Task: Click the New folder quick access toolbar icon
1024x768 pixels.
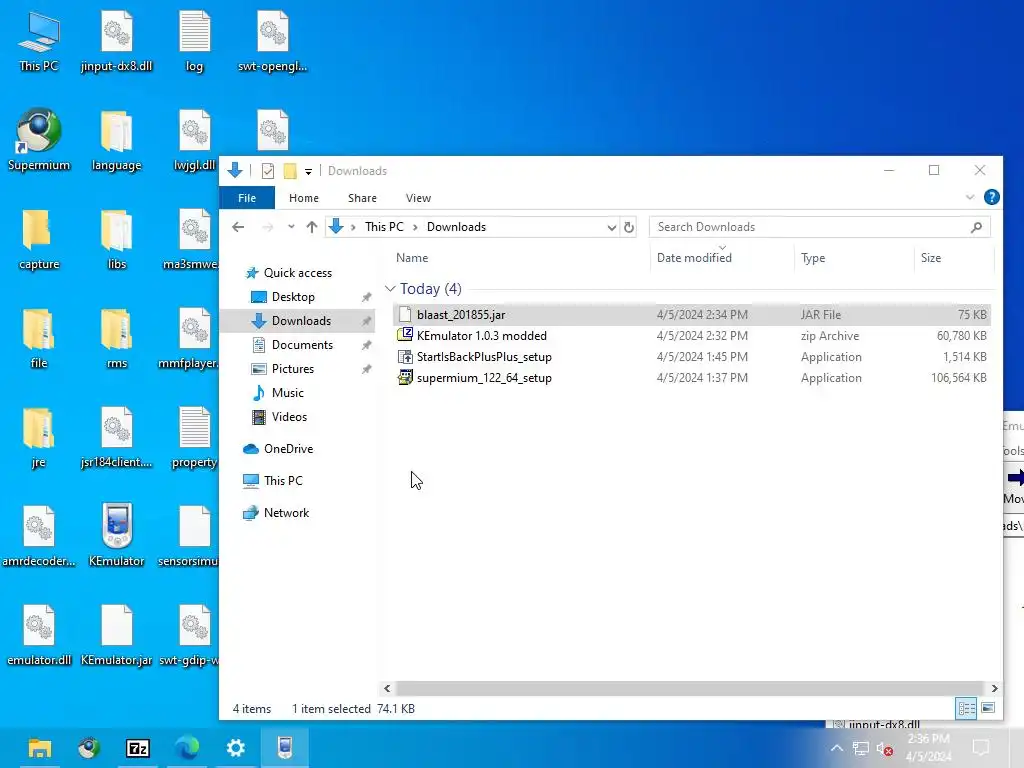Action: point(290,171)
